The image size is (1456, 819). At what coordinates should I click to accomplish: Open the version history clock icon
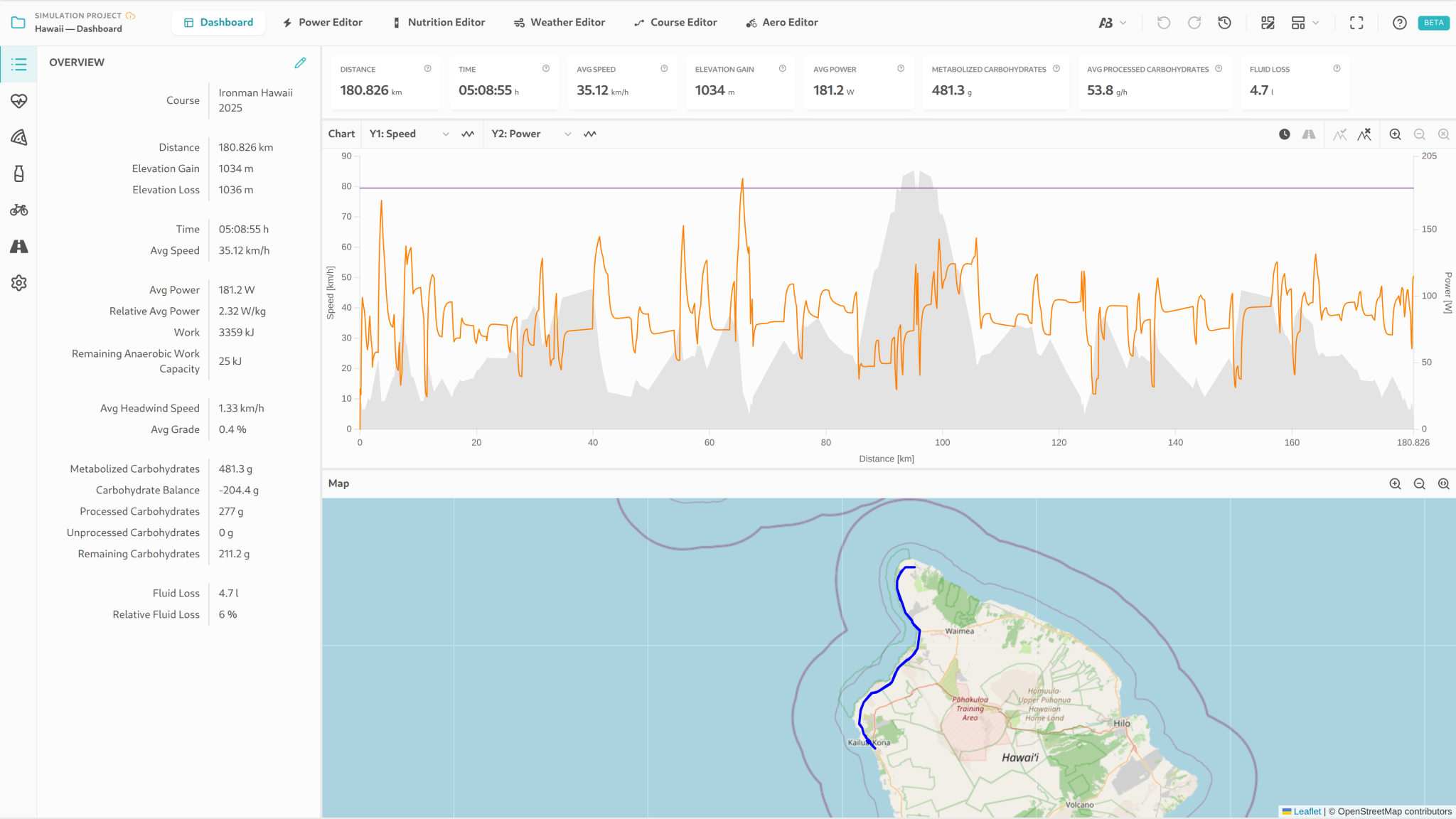point(1224,23)
